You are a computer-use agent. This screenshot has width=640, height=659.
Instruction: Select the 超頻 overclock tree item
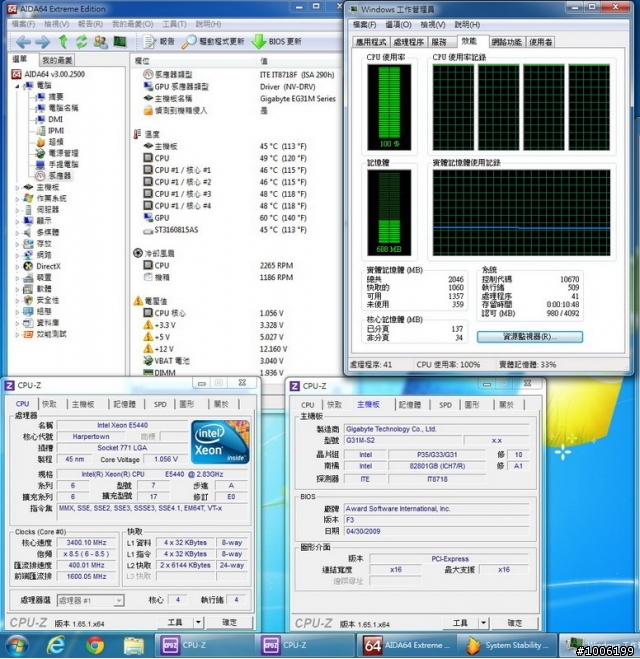tap(55, 142)
